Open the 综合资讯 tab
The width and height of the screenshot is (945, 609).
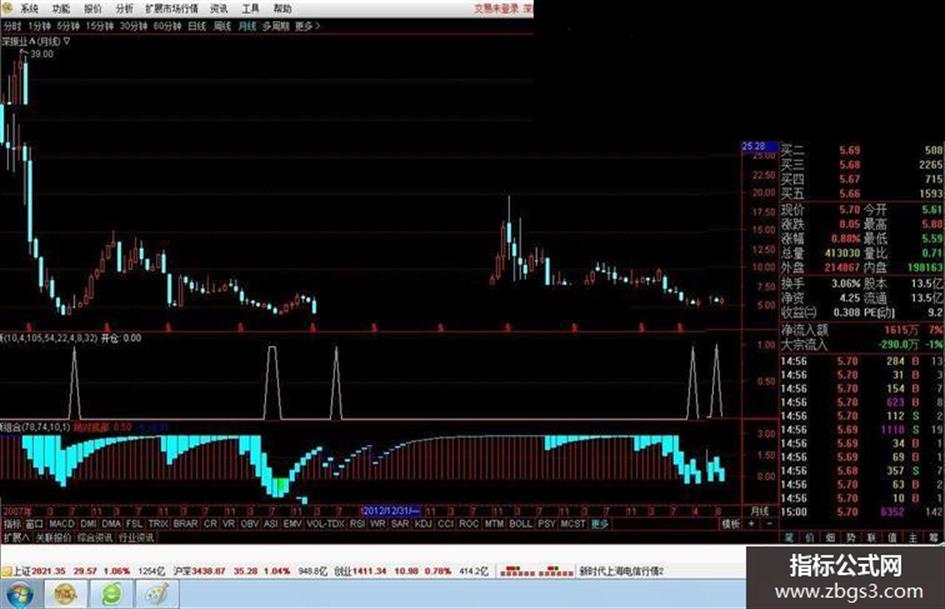click(x=95, y=537)
